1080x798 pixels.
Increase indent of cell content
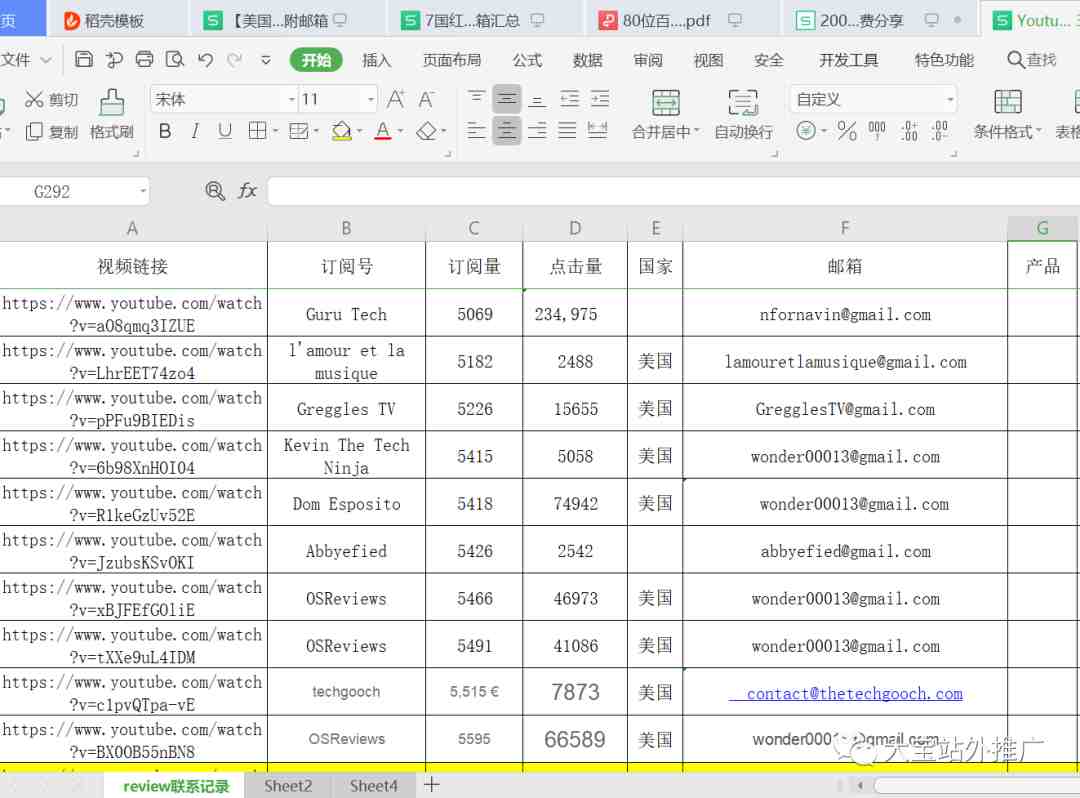[x=600, y=99]
